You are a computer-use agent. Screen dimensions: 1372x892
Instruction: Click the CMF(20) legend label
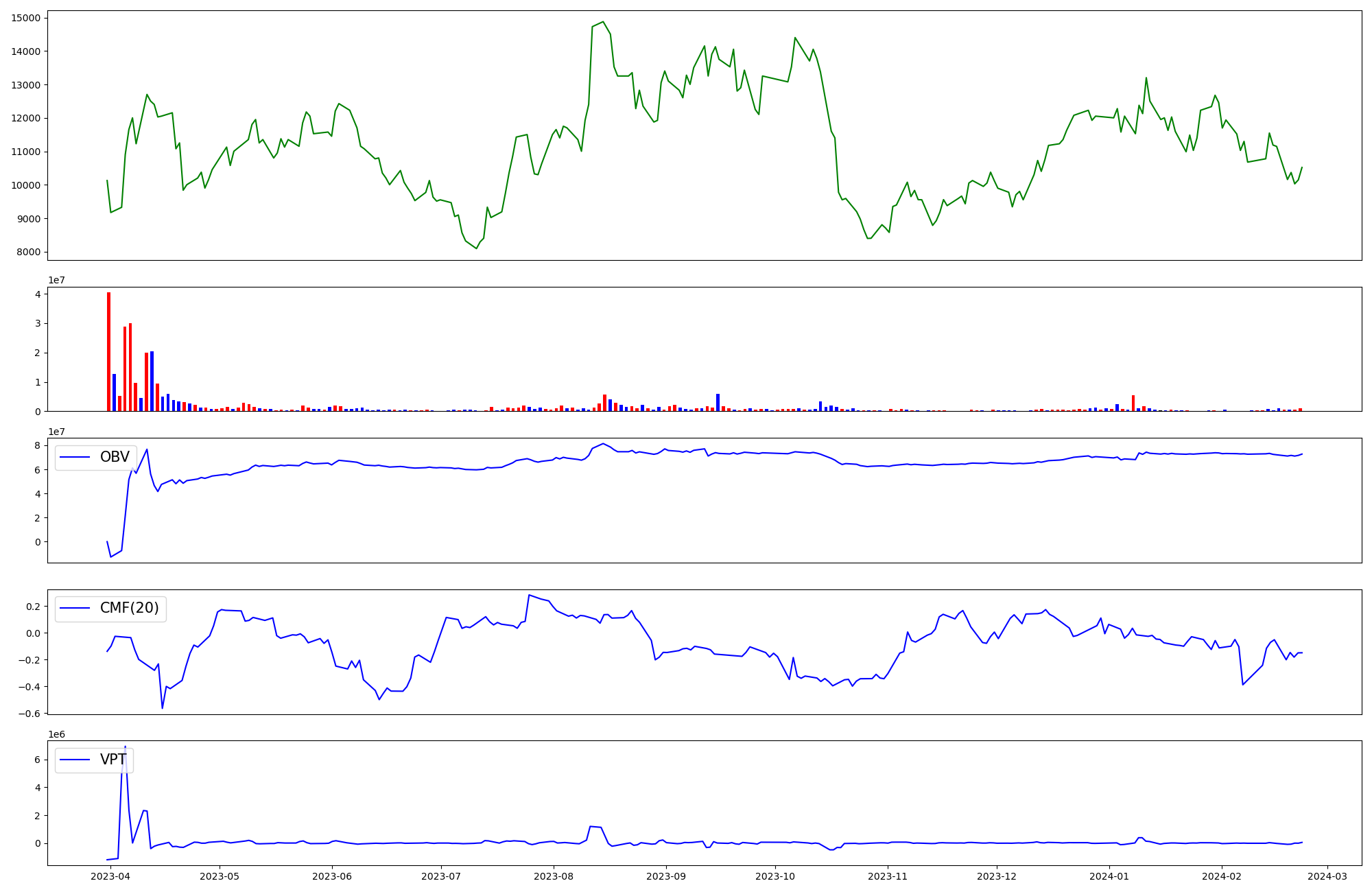click(x=129, y=609)
